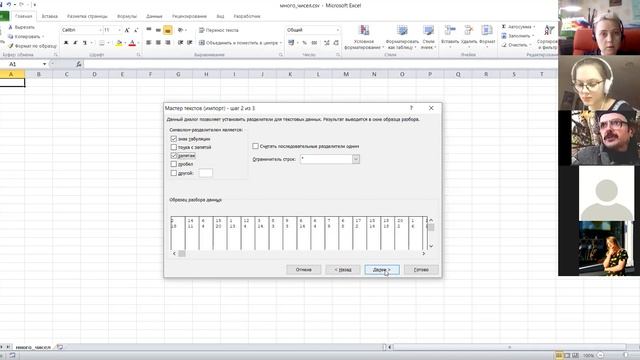Click the Cut (Вырезать) command
This screenshot has width=640, height=360.
[22, 27]
